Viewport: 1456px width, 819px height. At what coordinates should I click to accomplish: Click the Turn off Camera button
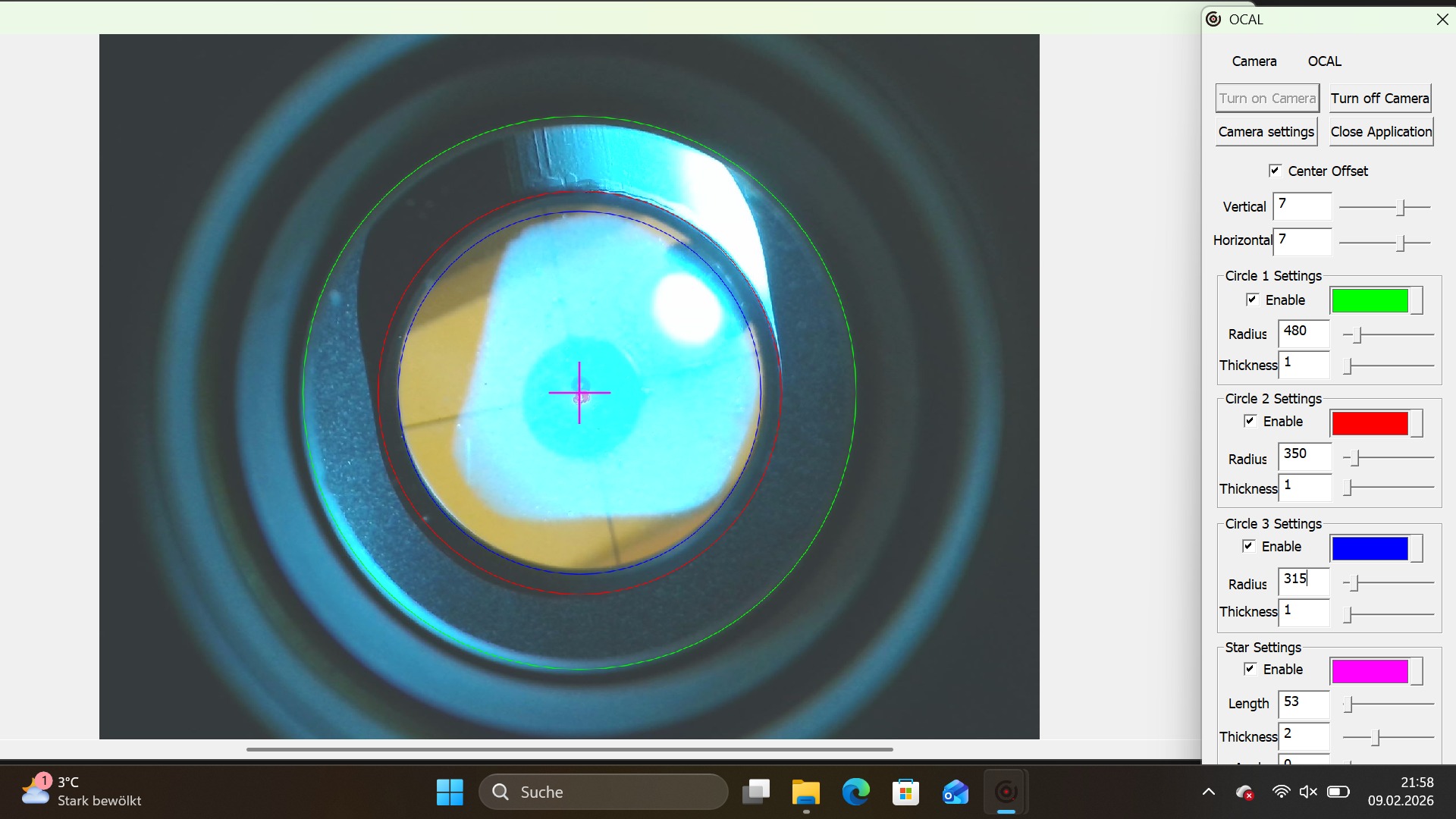(x=1380, y=98)
